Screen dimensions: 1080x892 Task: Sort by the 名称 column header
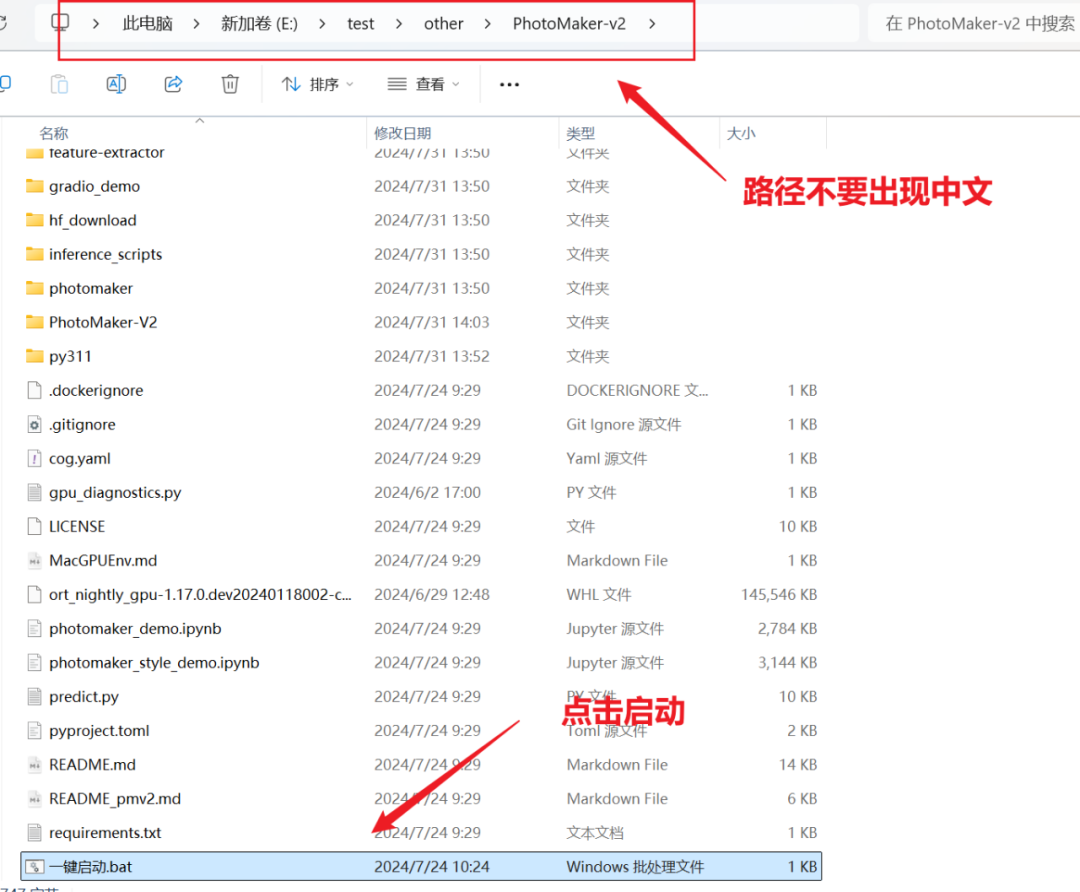[54, 133]
